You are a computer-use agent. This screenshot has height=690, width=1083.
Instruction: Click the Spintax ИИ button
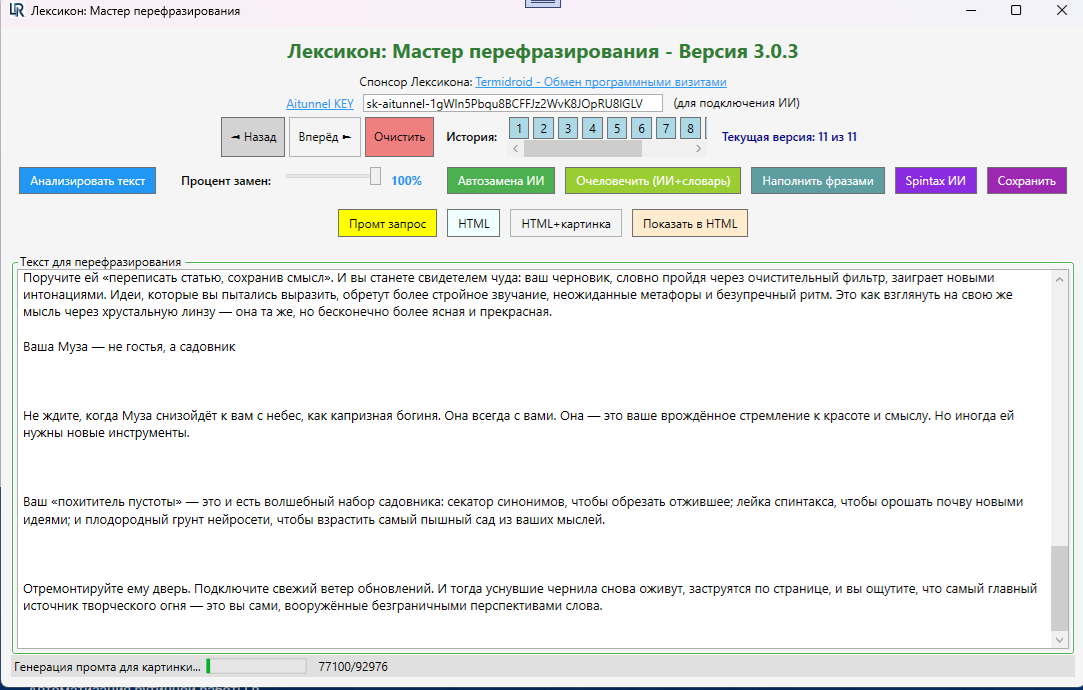pyautogui.click(x=935, y=181)
